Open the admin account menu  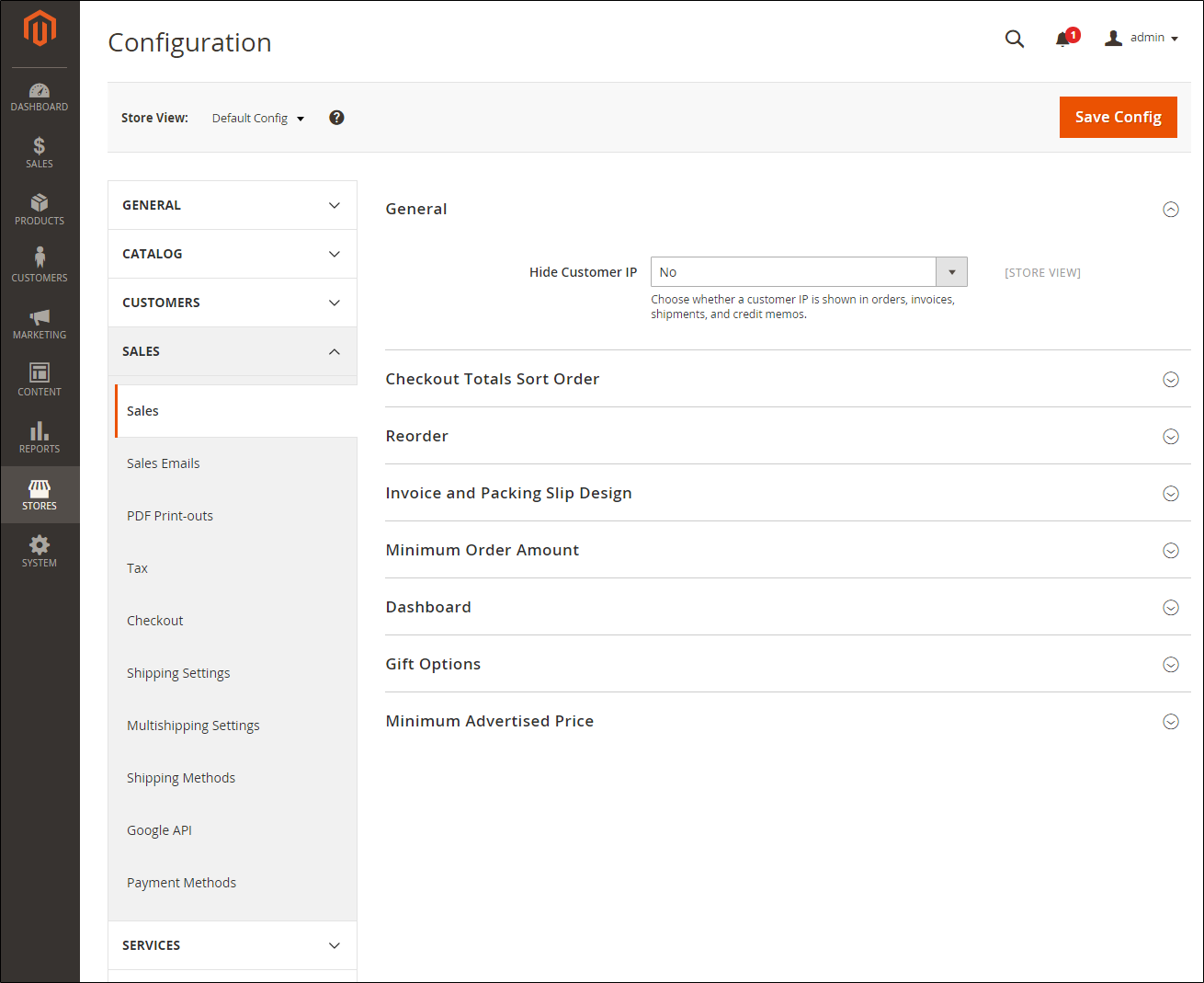[x=1142, y=38]
